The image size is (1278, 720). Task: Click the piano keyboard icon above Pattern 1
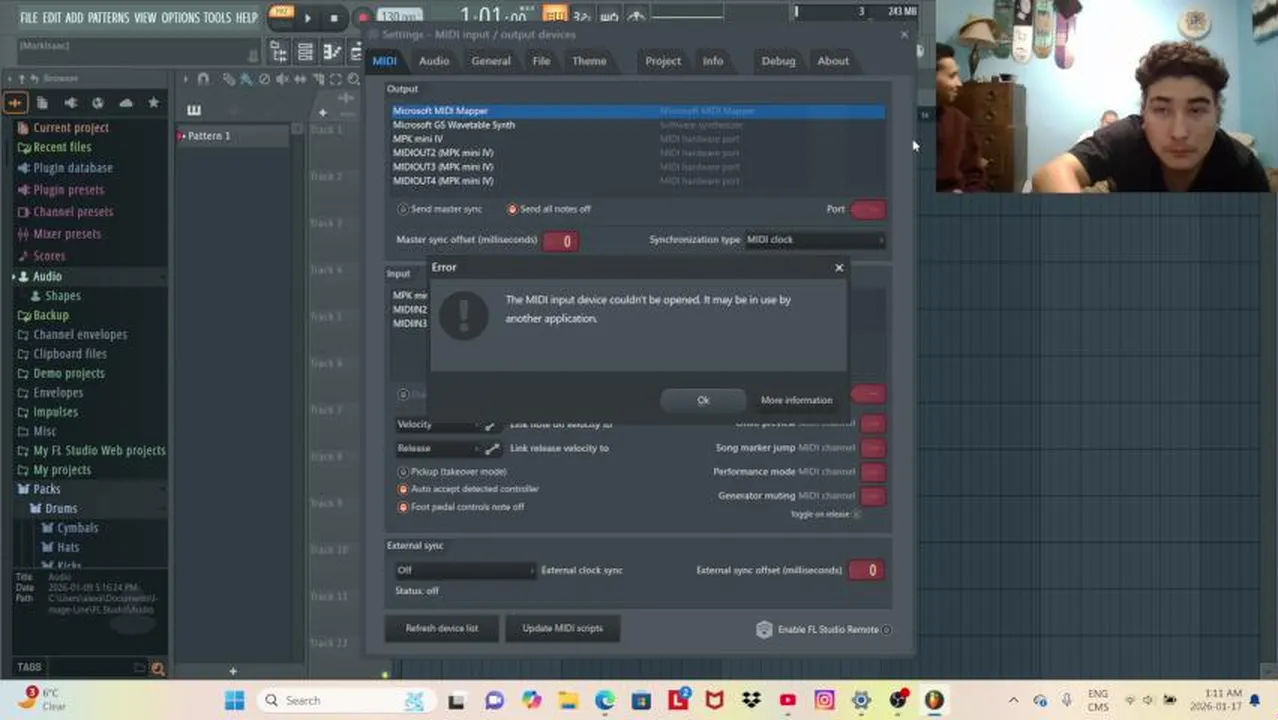point(194,110)
